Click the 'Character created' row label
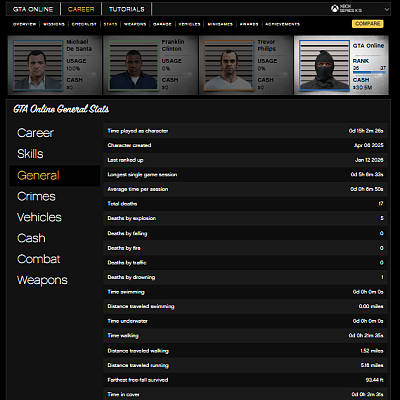The image size is (400, 400). click(x=129, y=145)
